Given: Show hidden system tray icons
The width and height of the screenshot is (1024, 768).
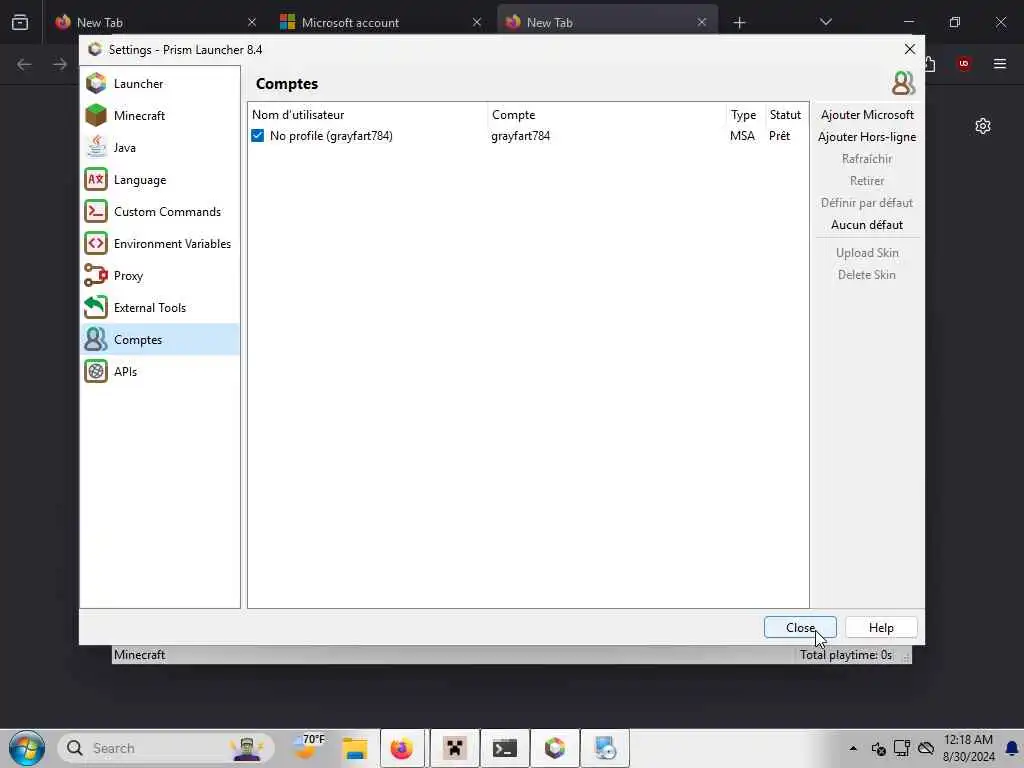Looking at the screenshot, I should (x=853, y=748).
